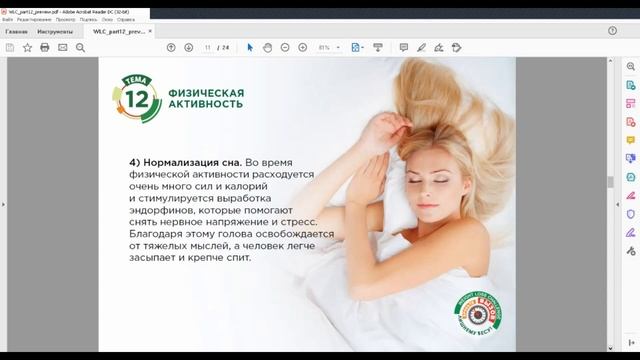
Task: Open the Просмотр menu
Action: click(65, 20)
